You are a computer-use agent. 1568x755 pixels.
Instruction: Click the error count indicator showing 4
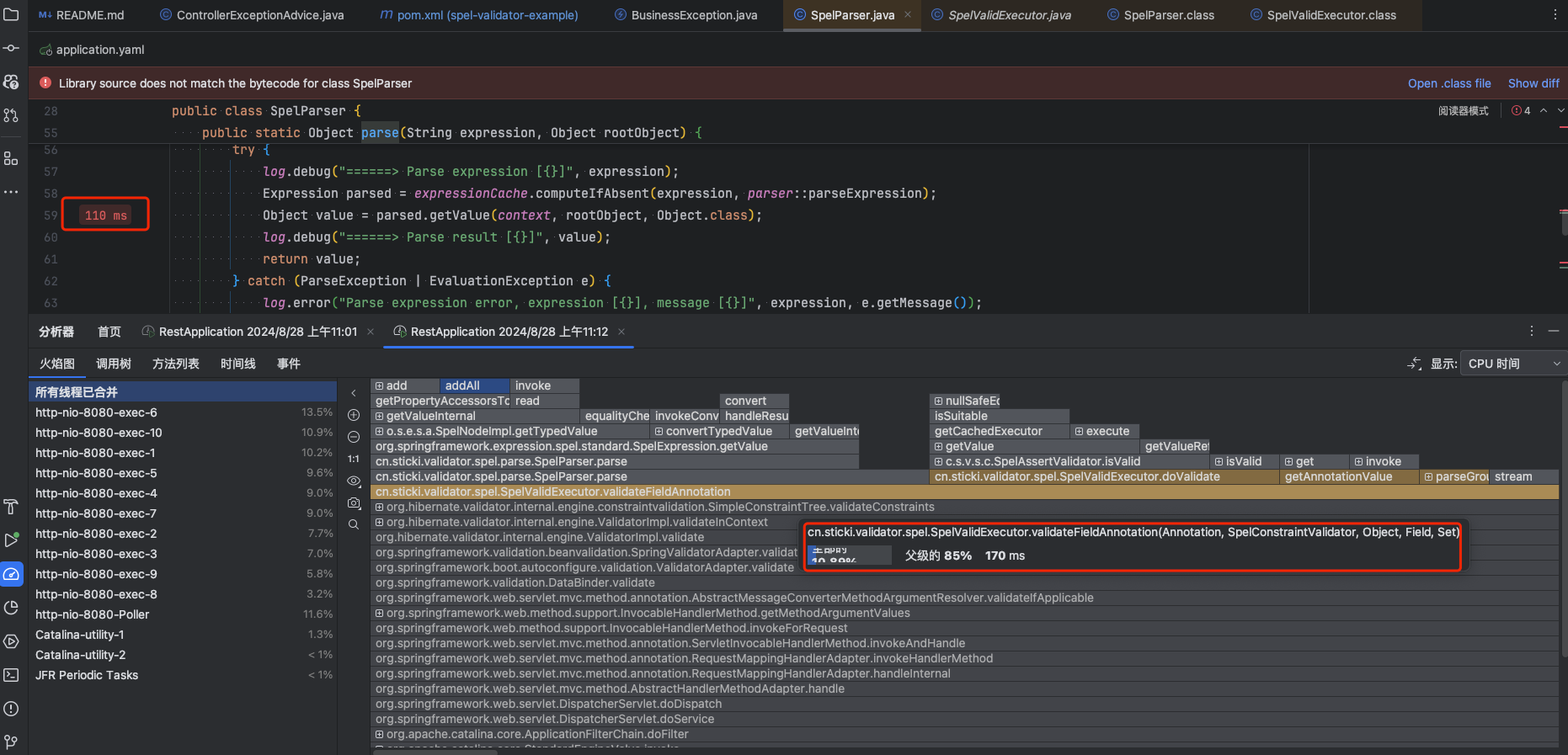pos(1521,110)
